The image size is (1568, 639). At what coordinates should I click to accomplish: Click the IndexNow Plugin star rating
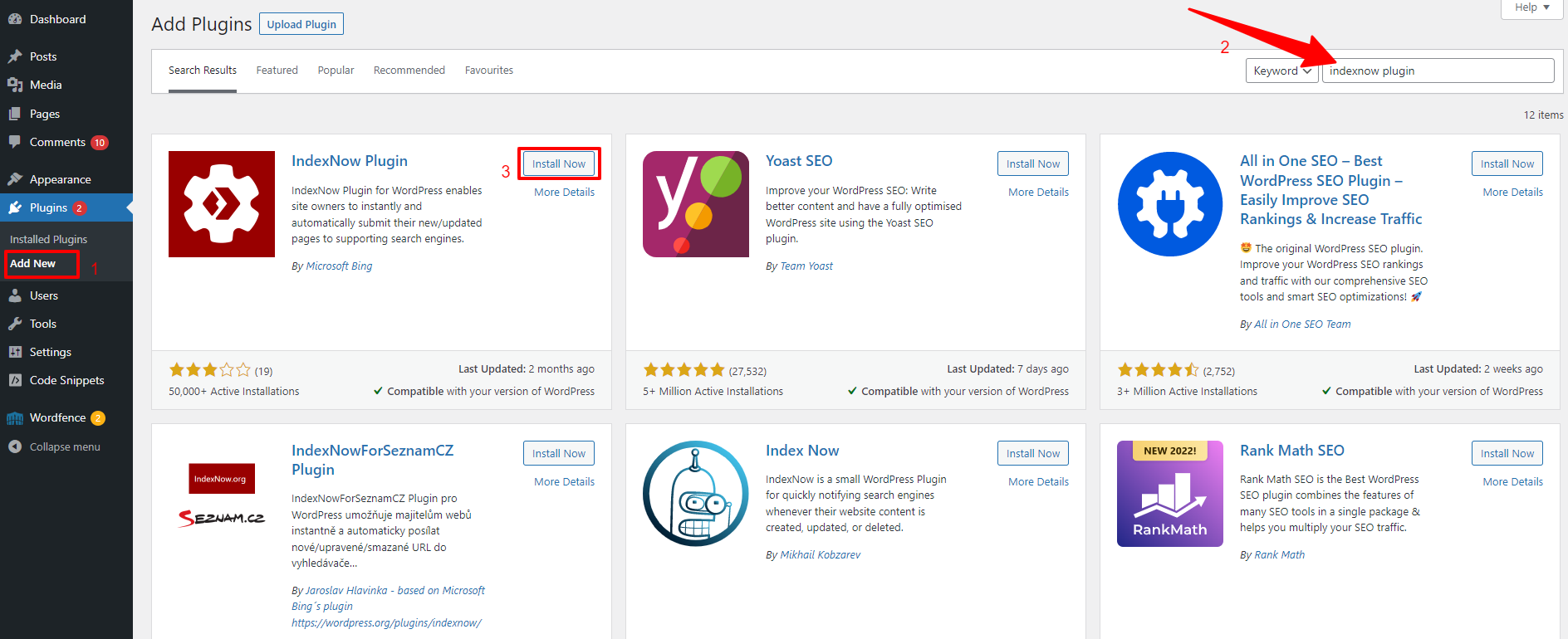pos(209,370)
